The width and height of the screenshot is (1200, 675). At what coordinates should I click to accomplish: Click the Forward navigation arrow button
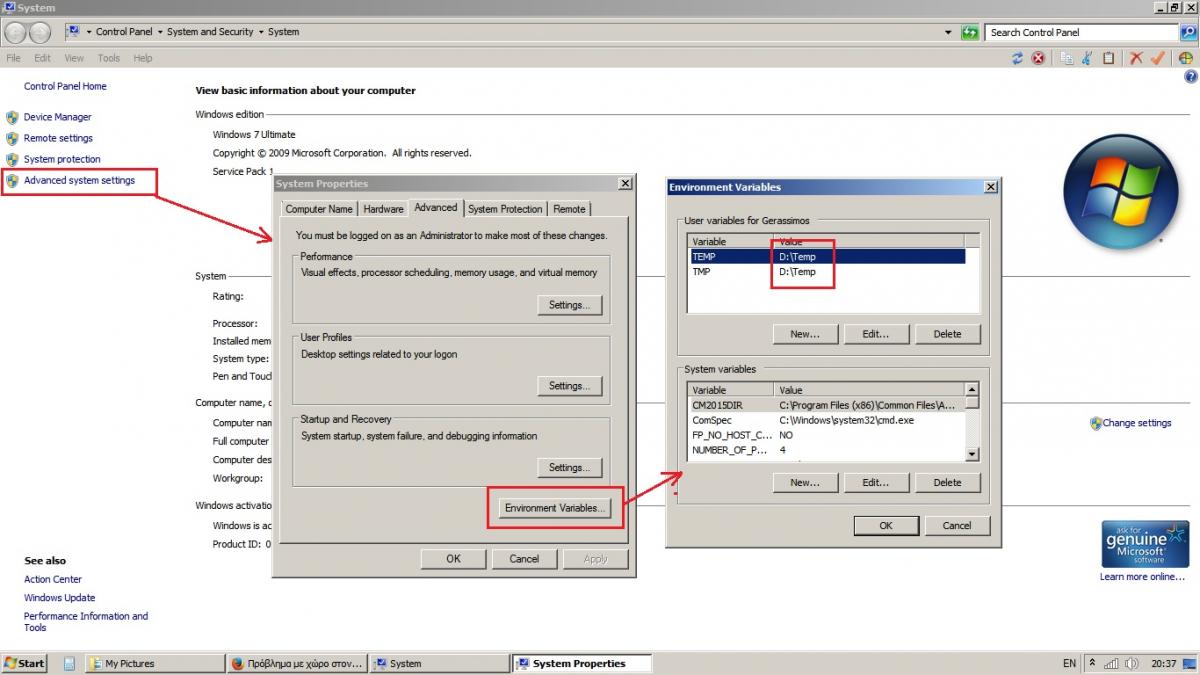39,32
